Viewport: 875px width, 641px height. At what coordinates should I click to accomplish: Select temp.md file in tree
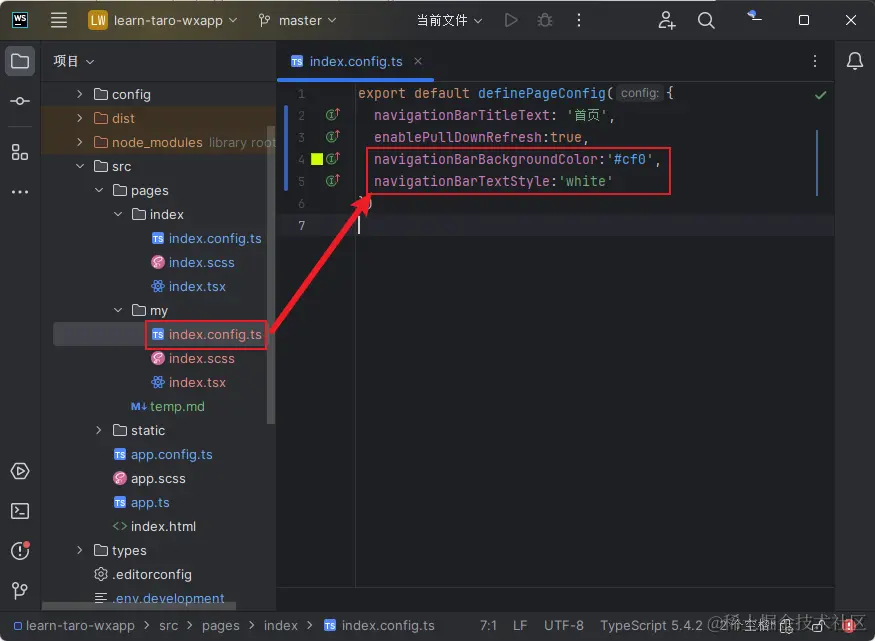coord(167,406)
